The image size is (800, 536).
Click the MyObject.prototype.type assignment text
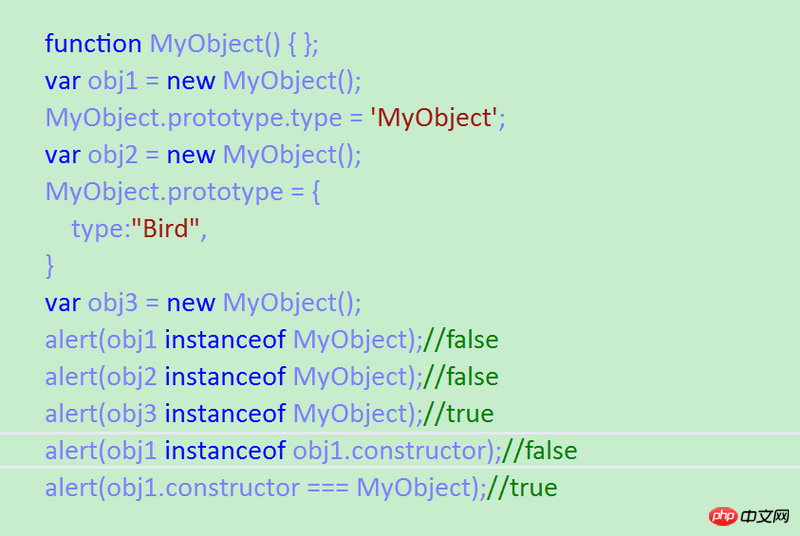(x=193, y=118)
